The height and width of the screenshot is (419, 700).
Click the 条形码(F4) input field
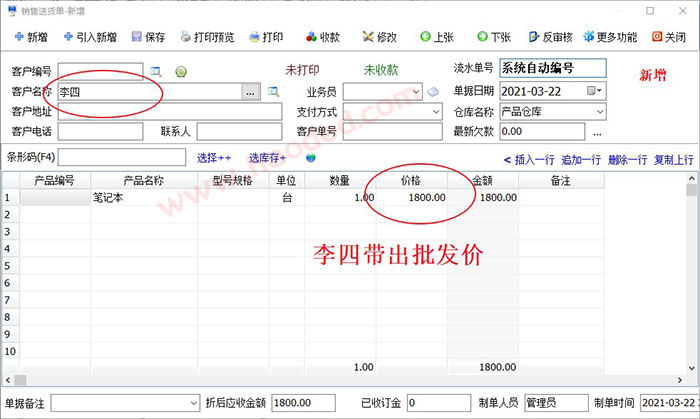(x=122, y=157)
